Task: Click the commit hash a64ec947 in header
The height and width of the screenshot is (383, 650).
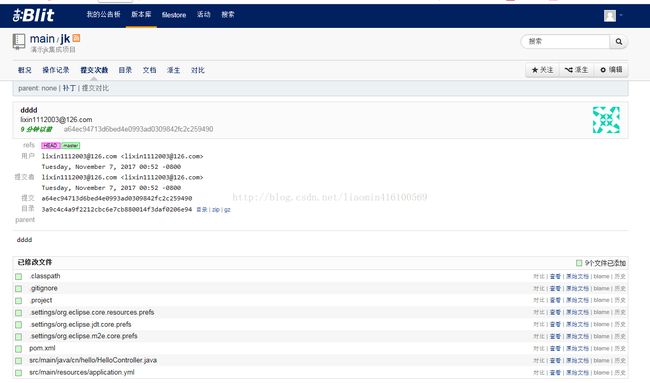Action: (x=138, y=129)
